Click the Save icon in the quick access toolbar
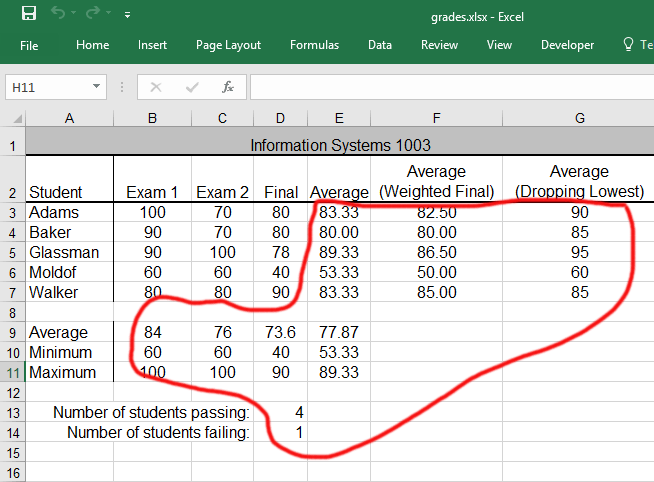Image resolution: width=654 pixels, height=482 pixels. pos(28,14)
